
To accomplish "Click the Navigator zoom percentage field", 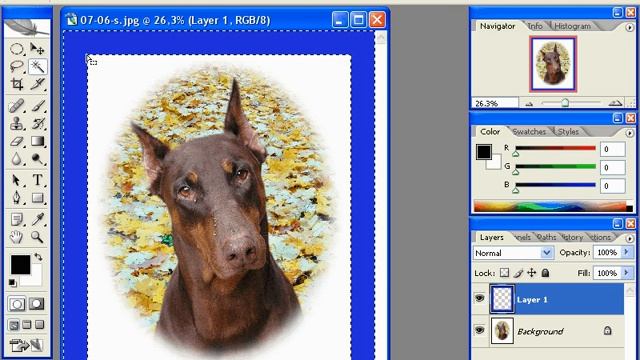I will point(495,103).
